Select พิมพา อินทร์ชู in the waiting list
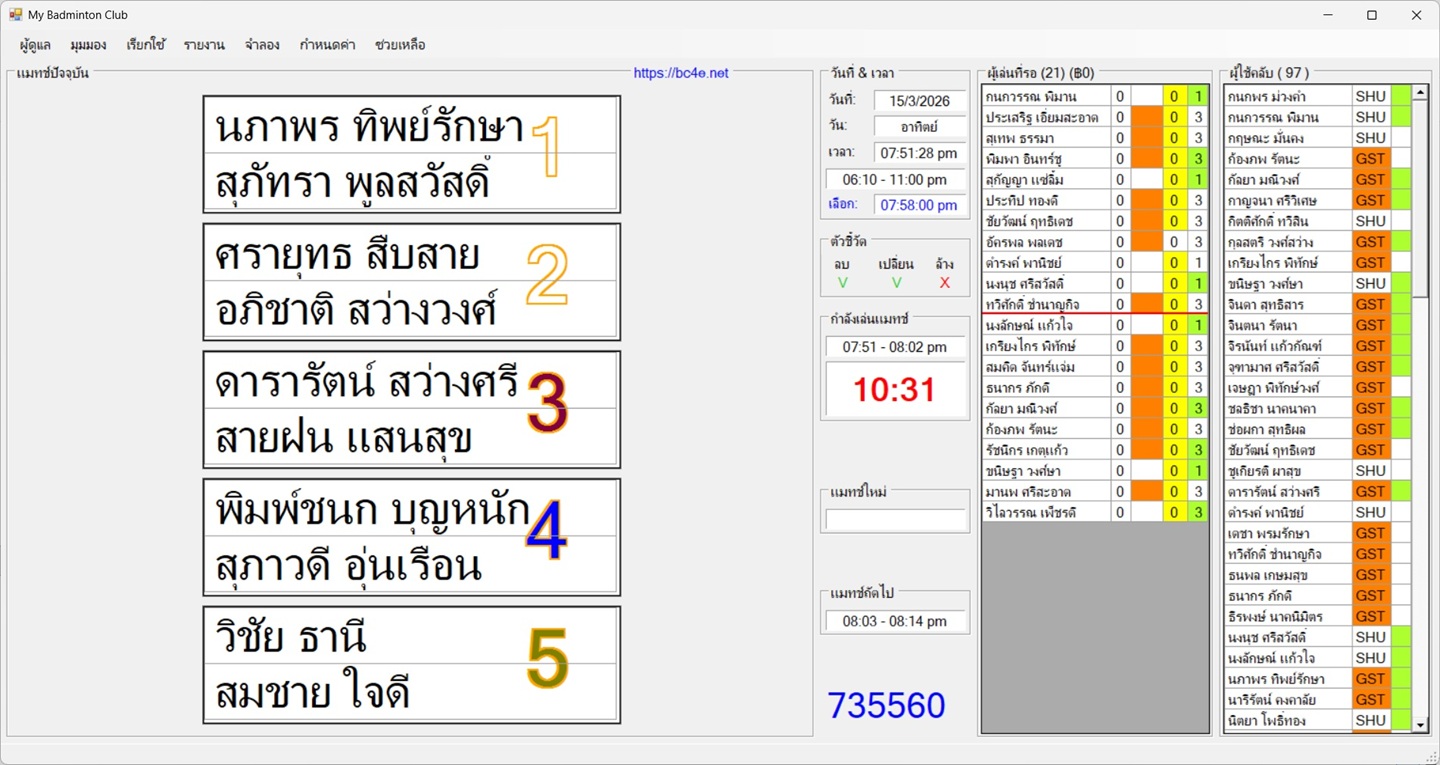The height and width of the screenshot is (765, 1440). [1046, 159]
